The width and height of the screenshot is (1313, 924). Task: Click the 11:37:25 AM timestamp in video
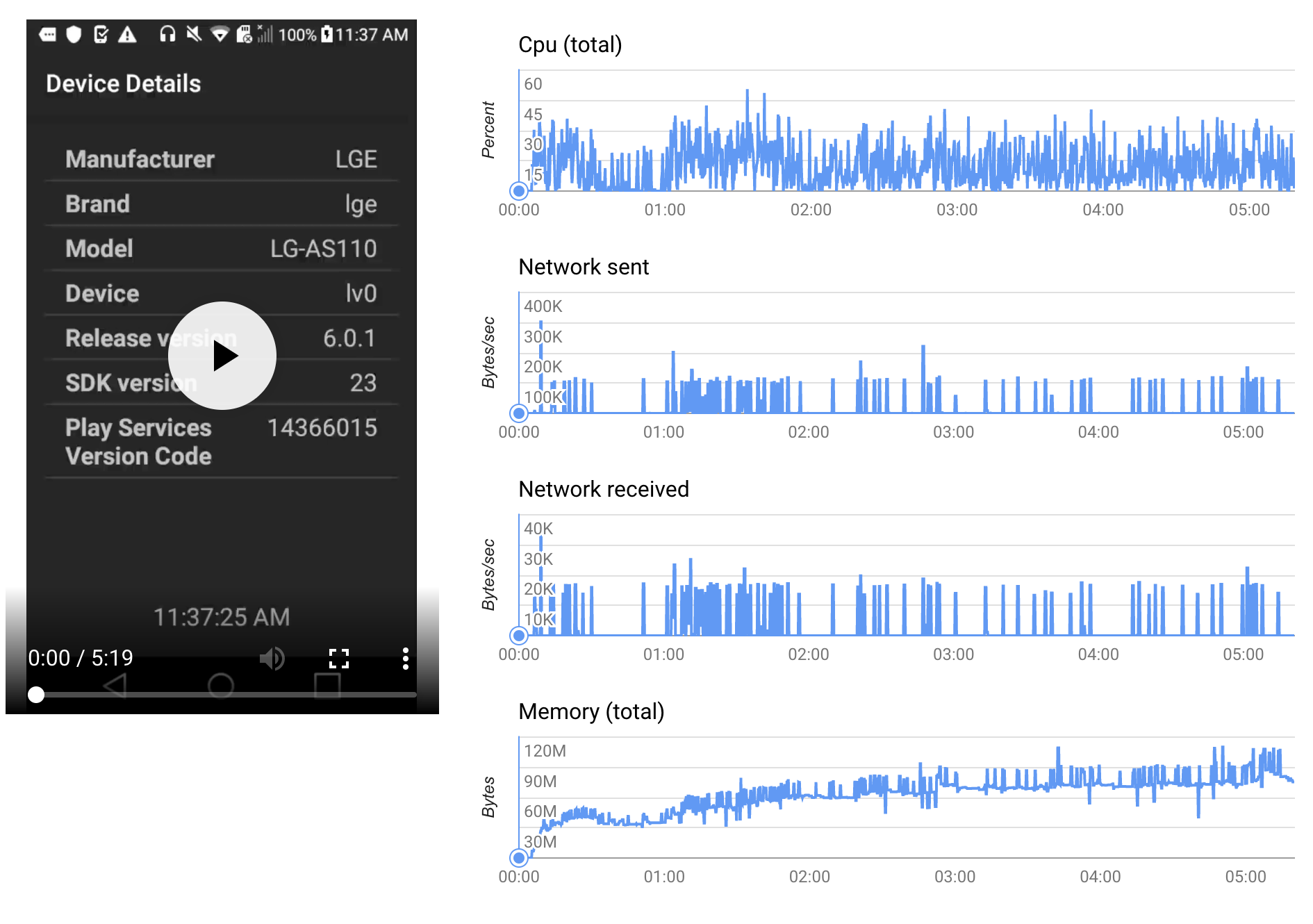222,617
